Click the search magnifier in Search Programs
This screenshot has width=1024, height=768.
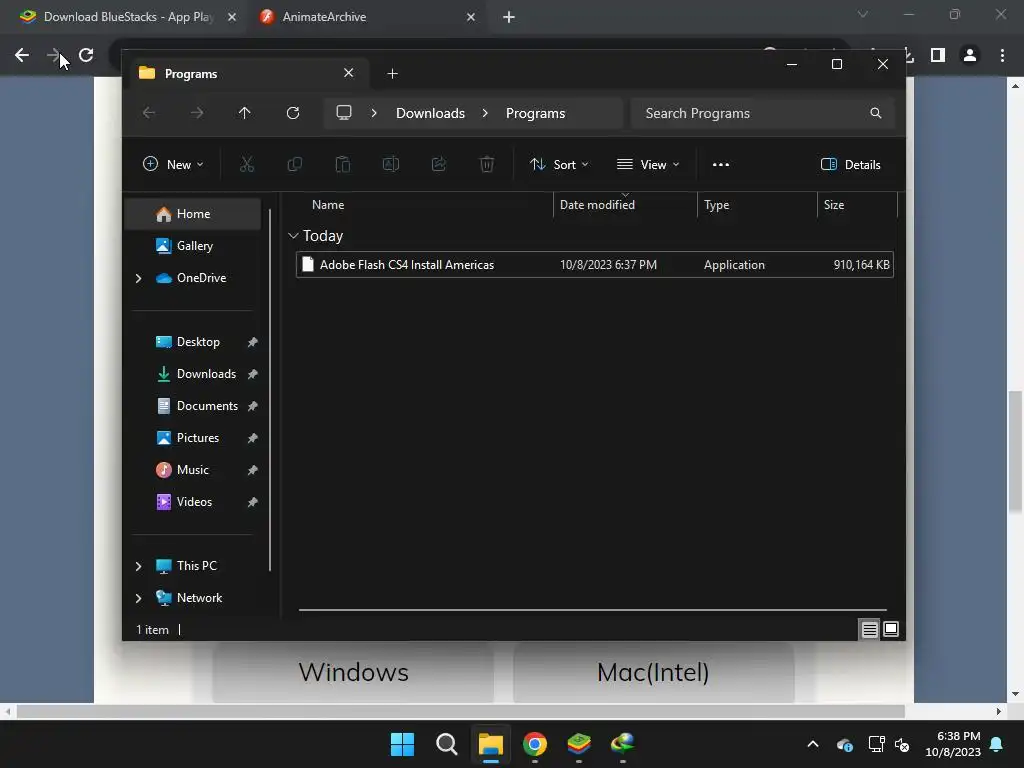point(876,113)
